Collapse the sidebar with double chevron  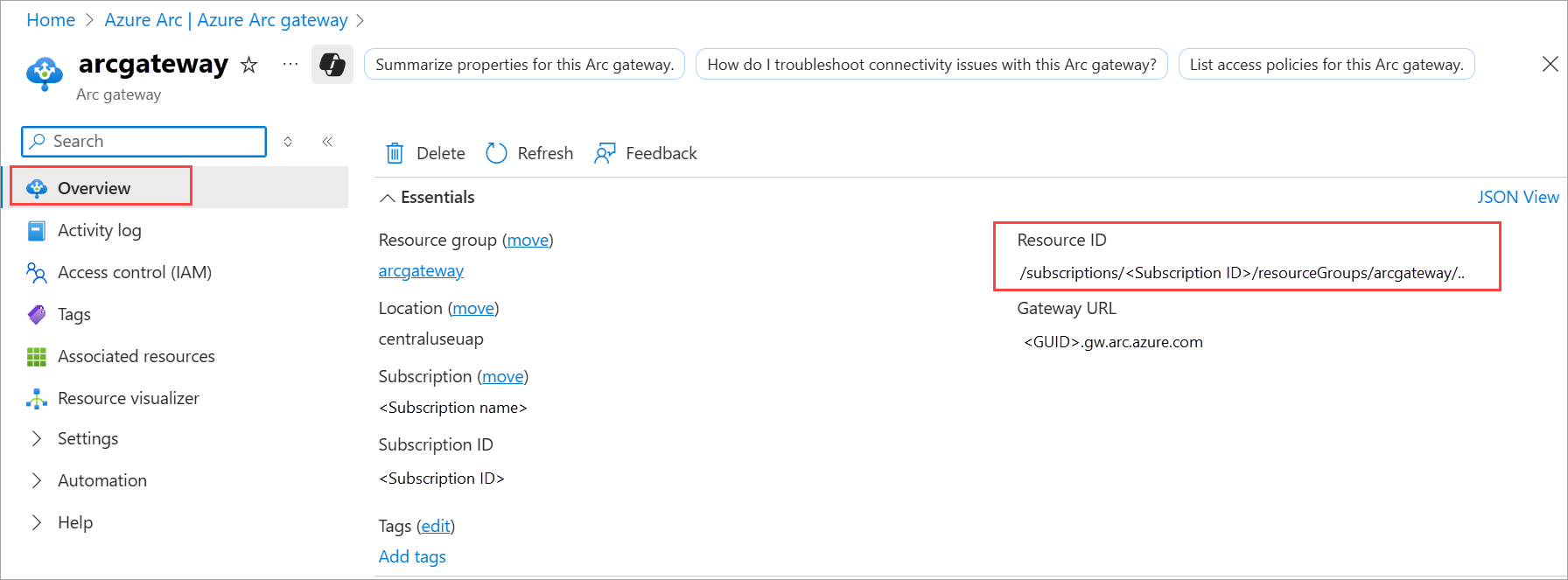327,142
